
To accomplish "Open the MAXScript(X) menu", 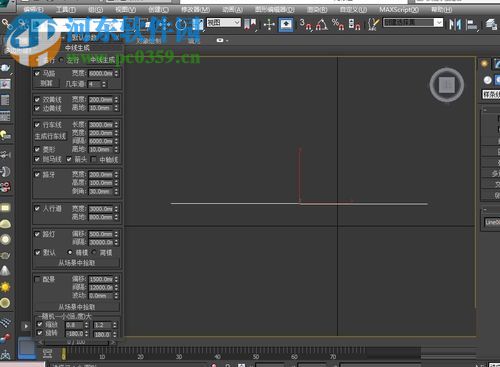I will pos(399,10).
